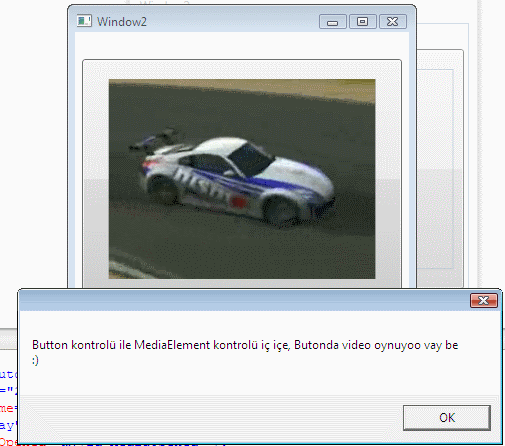This screenshot has height=446, width=505.
Task: Select the Window2 title bar text
Action: coord(122,22)
